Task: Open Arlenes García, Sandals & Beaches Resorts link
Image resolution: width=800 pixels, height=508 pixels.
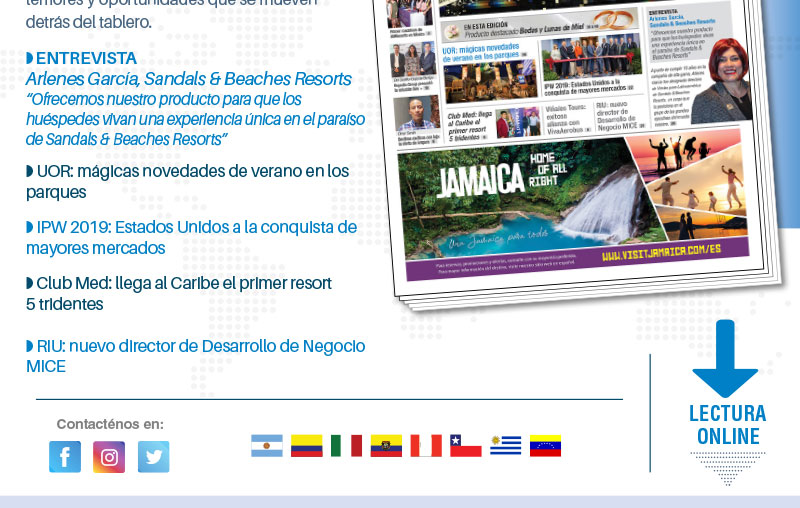Action: (188, 79)
